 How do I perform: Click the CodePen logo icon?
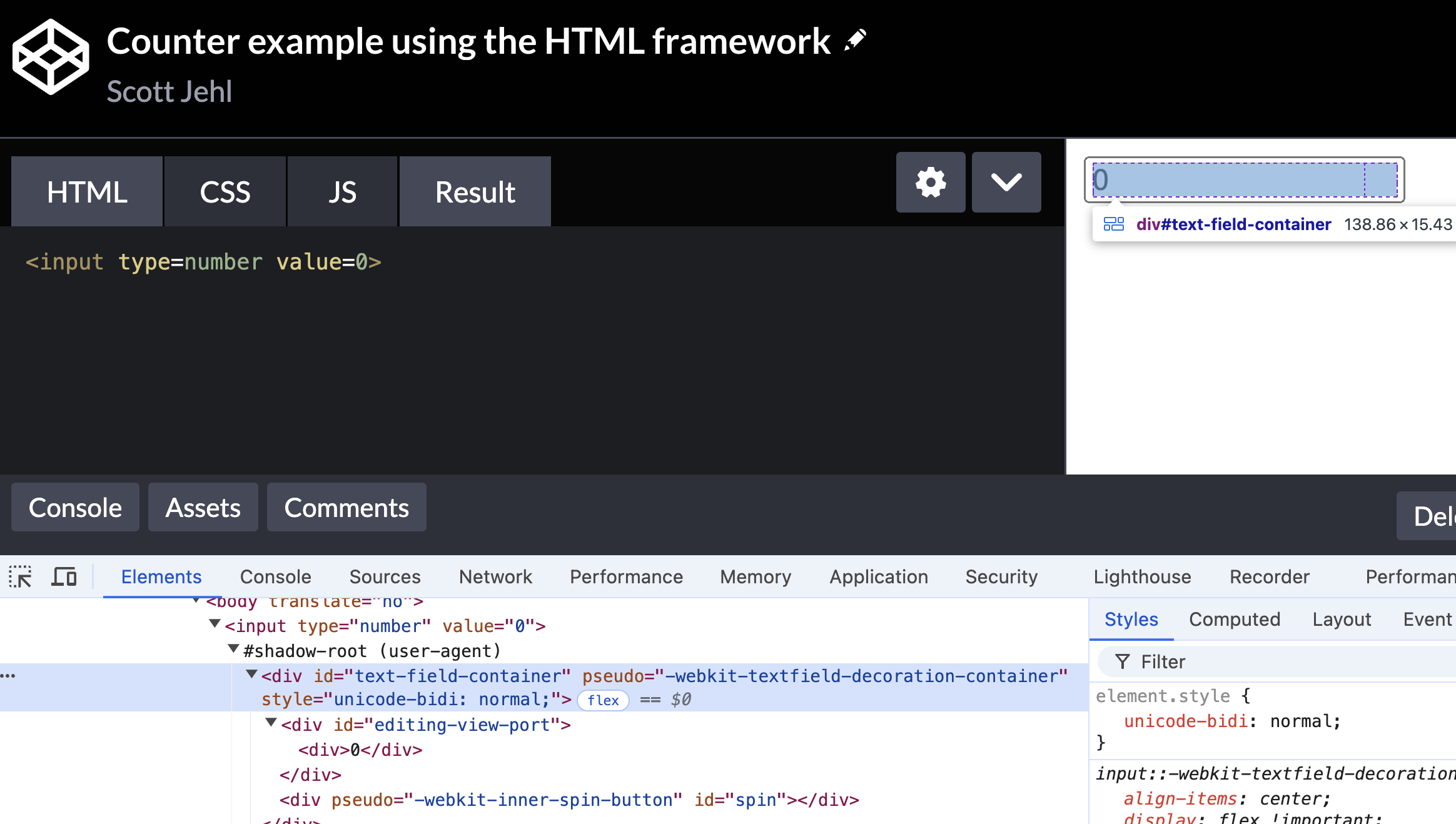[51, 57]
